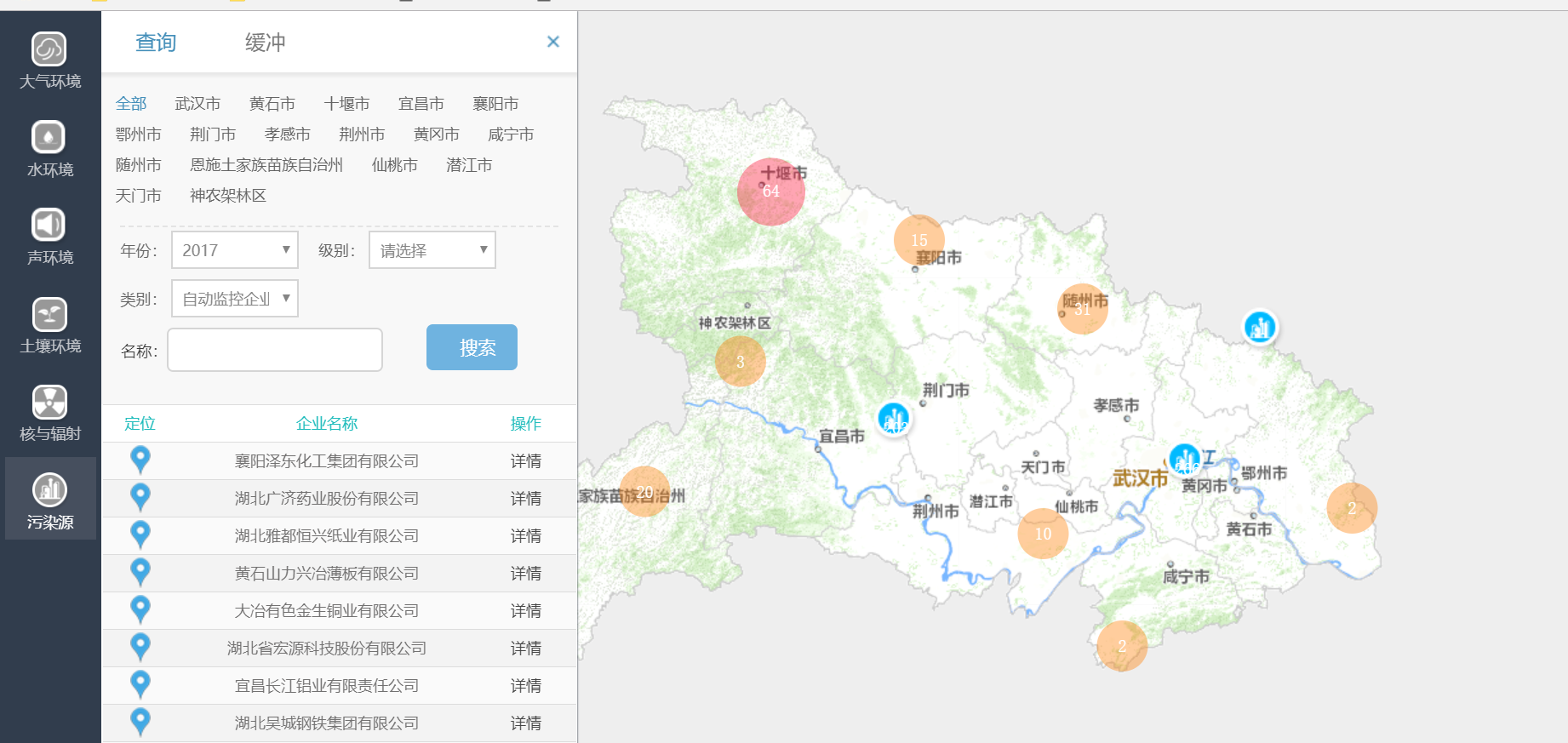The width and height of the screenshot is (1568, 743).
Task: Click the cluster marker showing 2 below 咸宁市
Action: click(1122, 646)
